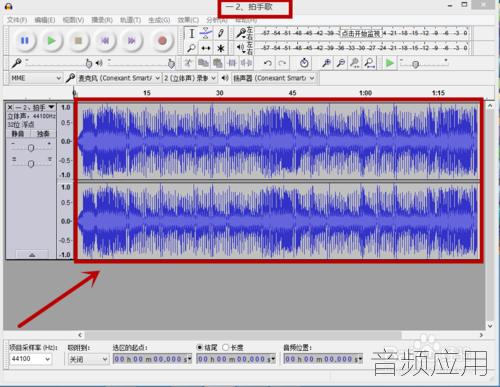Click the track gain slider knob
The height and width of the screenshot is (387, 500).
pyautogui.click(x=31, y=148)
